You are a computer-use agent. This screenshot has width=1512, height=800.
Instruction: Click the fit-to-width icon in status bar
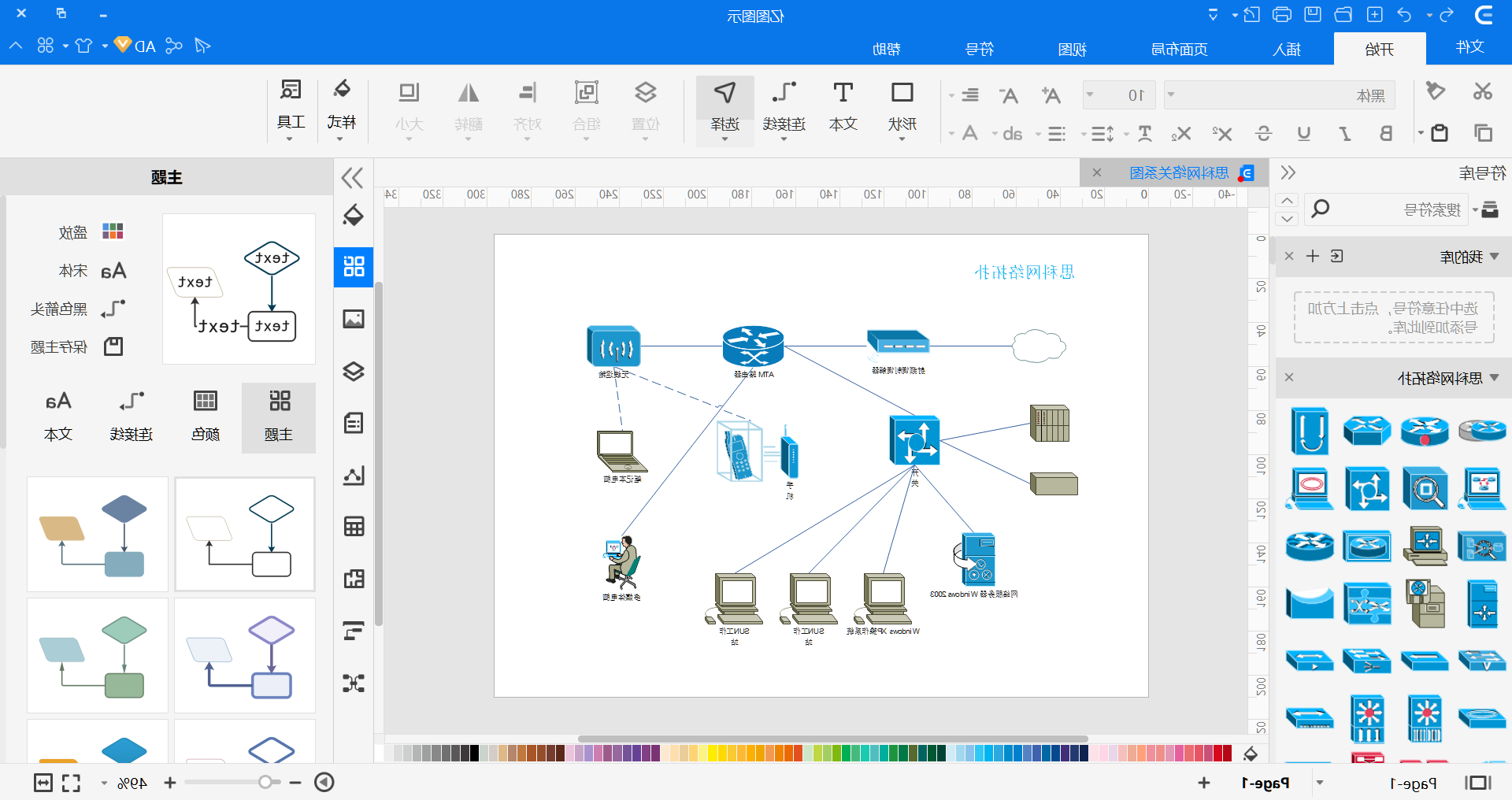click(x=43, y=783)
